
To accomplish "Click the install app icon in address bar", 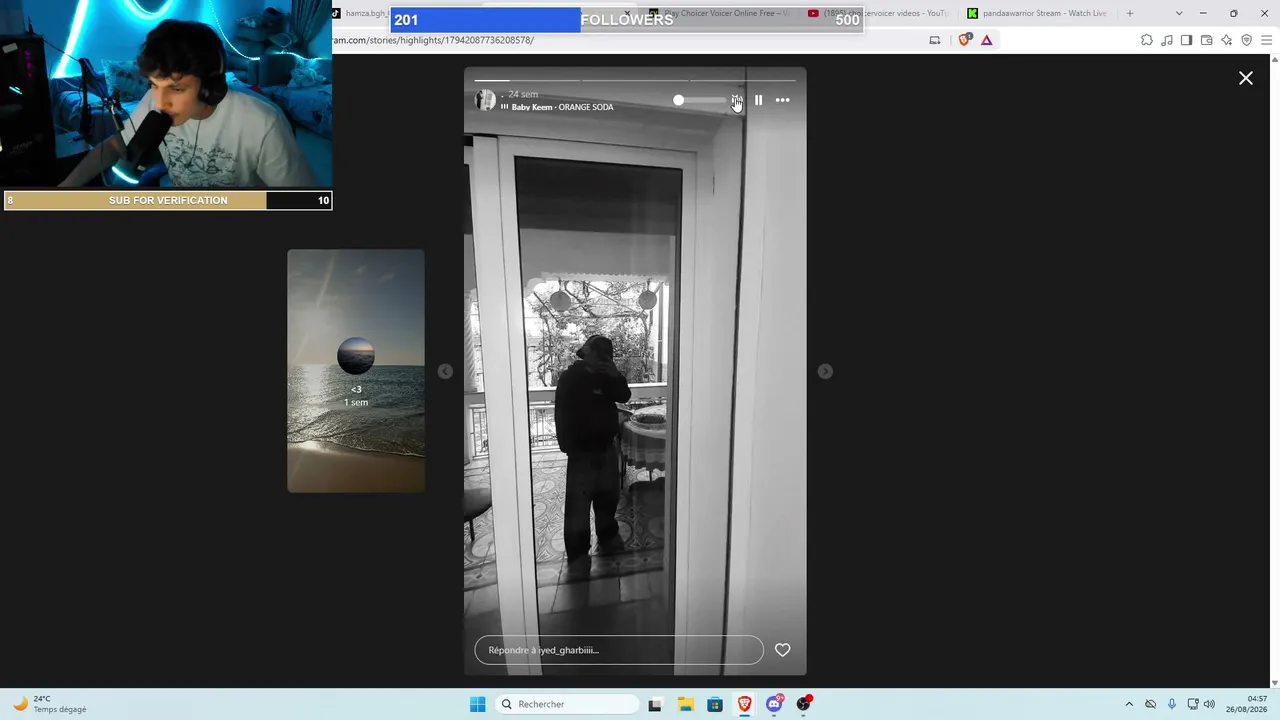I will coord(935,40).
